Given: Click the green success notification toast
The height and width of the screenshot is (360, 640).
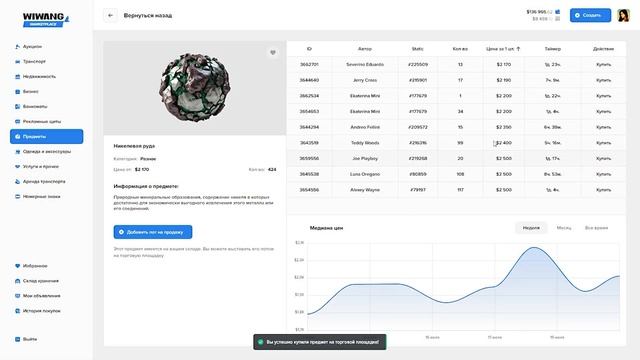Looking at the screenshot, I should click(x=320, y=342).
